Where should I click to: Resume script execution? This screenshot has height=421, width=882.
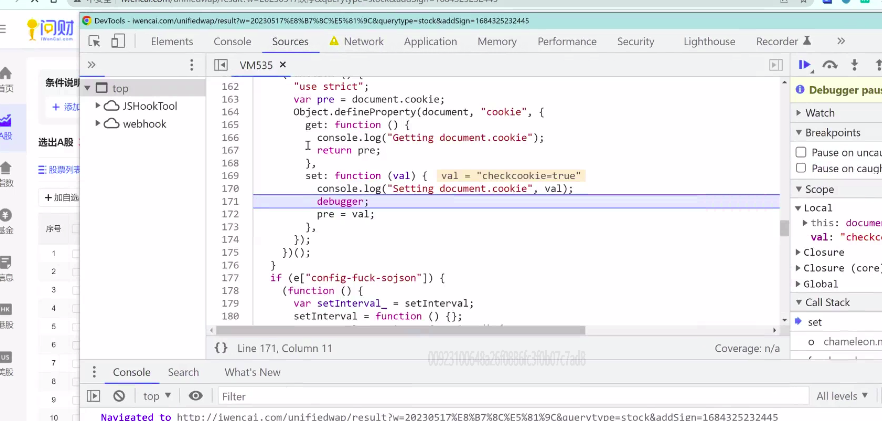point(805,65)
